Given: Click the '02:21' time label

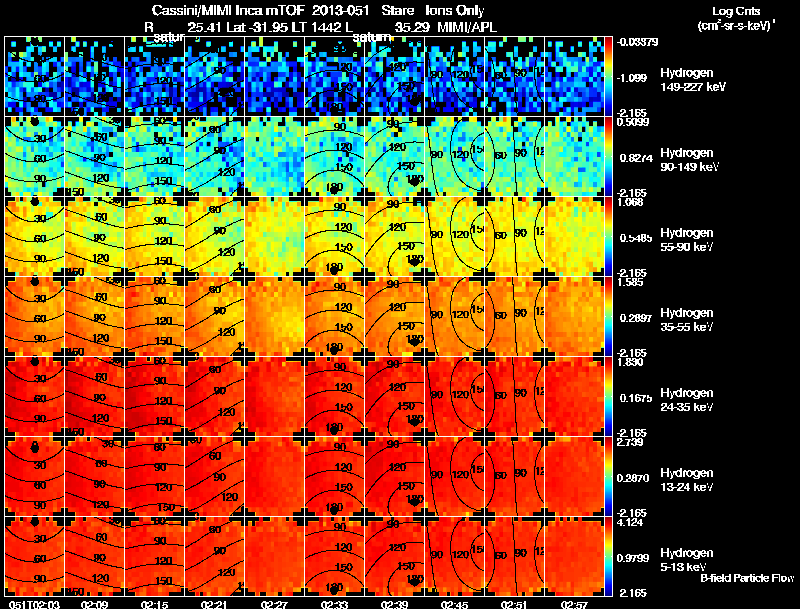Looking at the screenshot, I should [215, 604].
